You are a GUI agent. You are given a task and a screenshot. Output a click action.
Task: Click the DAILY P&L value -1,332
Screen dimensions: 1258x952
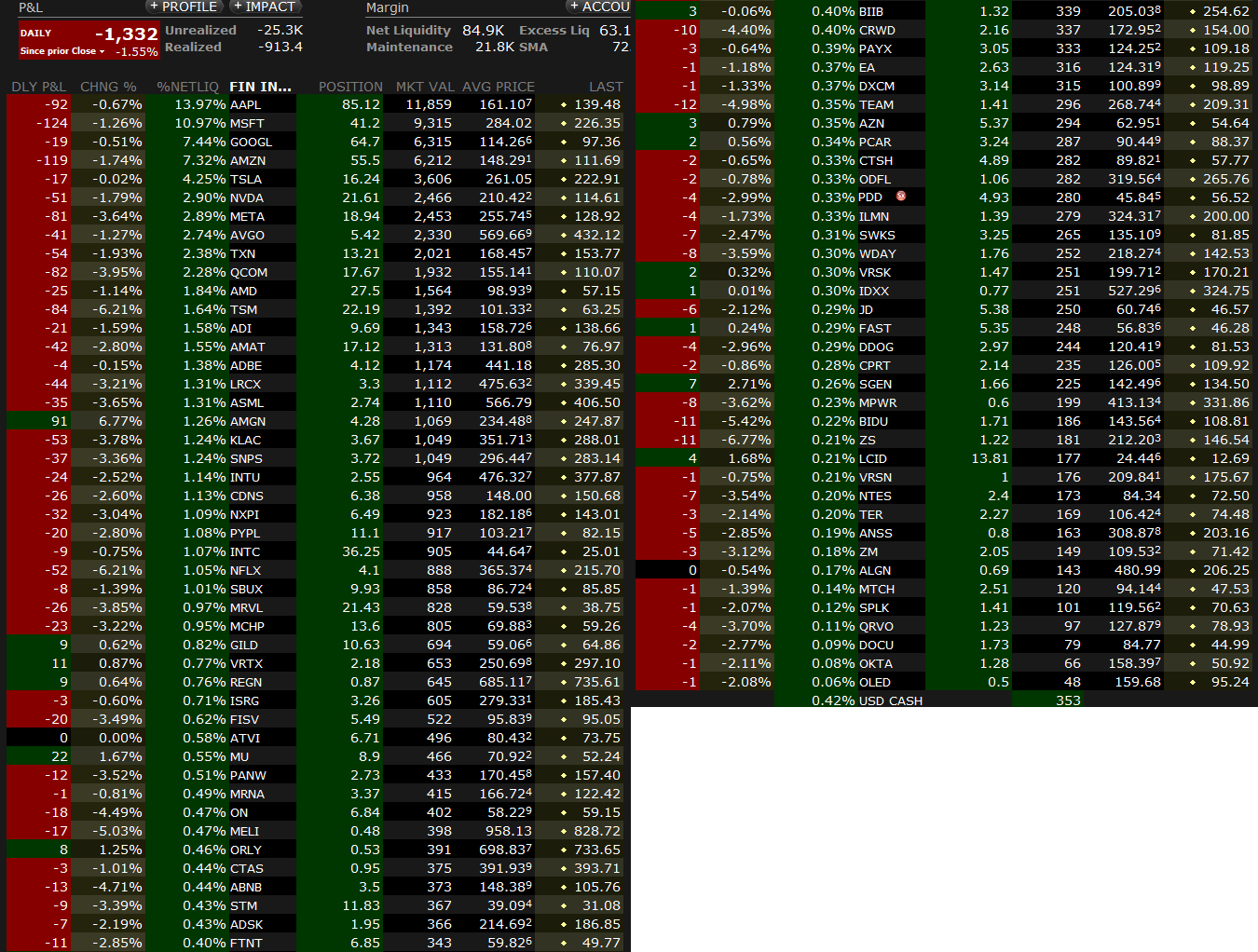pyautogui.click(x=127, y=34)
